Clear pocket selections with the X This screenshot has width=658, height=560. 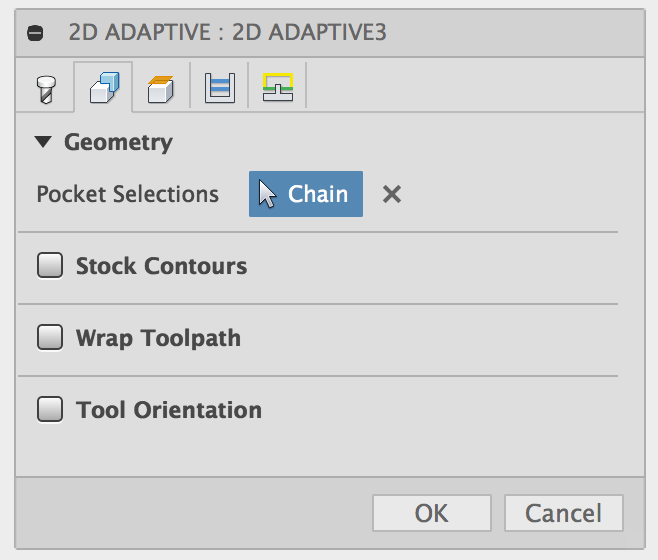392,194
